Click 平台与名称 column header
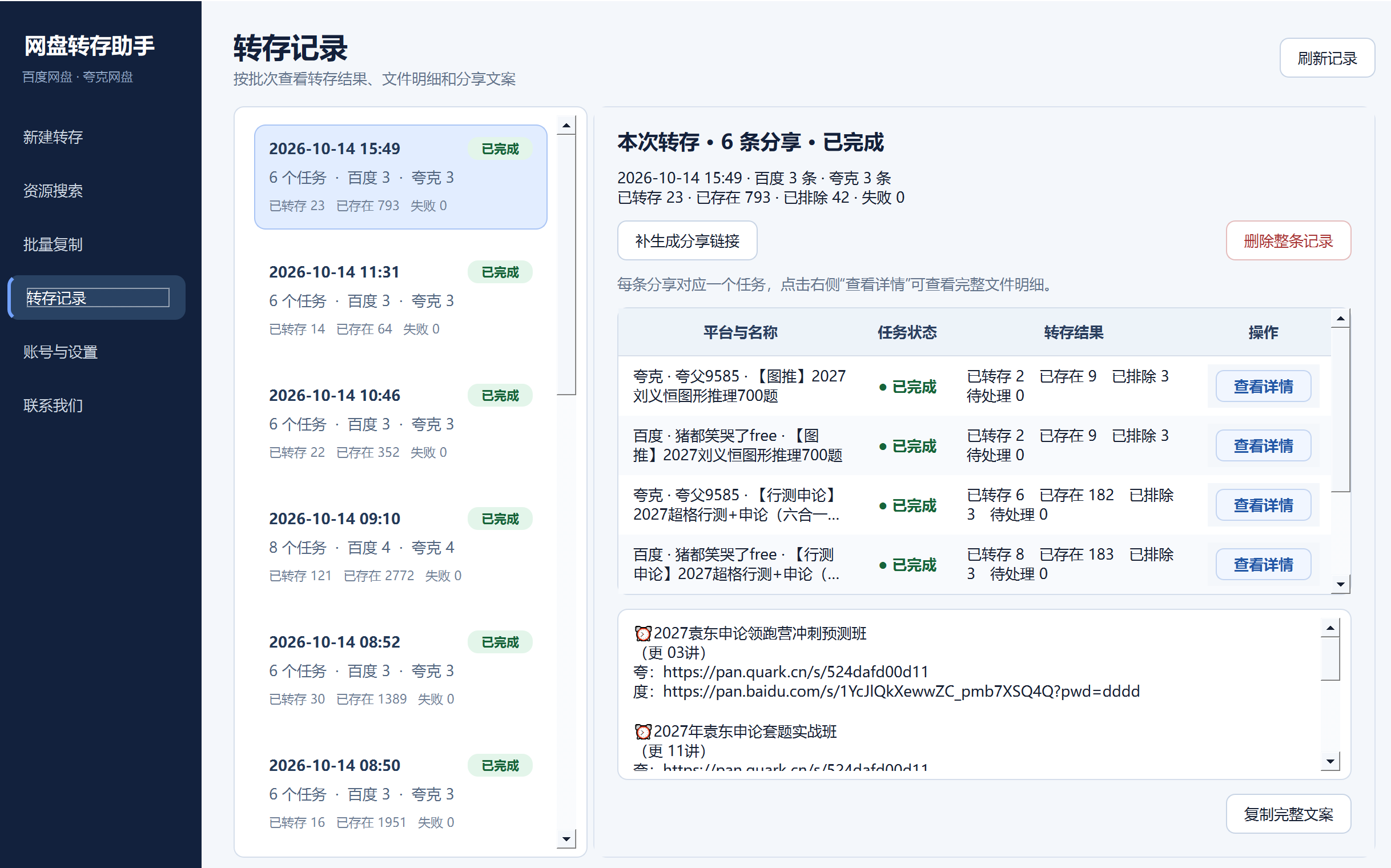 [740, 332]
